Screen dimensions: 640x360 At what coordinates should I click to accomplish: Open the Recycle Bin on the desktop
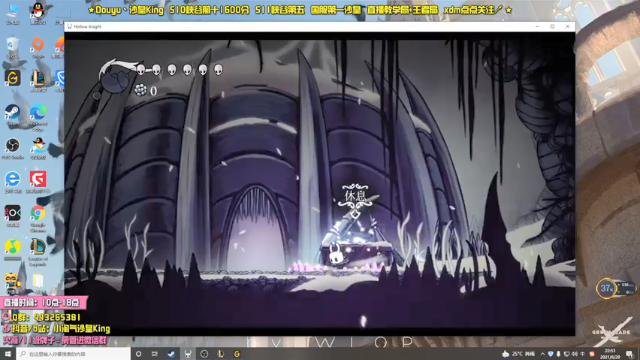tap(13, 47)
